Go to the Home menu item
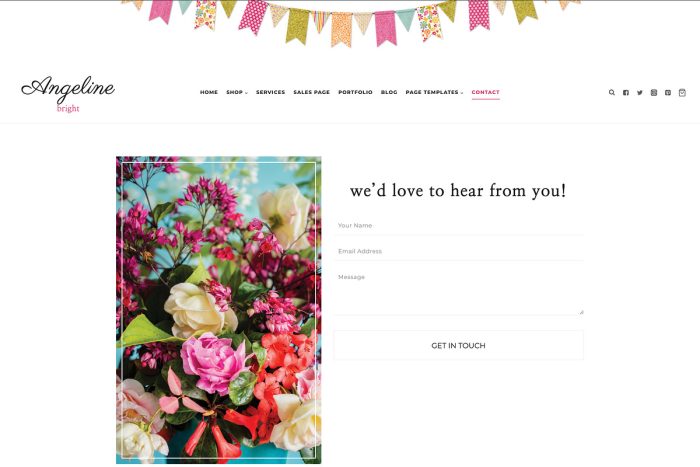 point(209,92)
